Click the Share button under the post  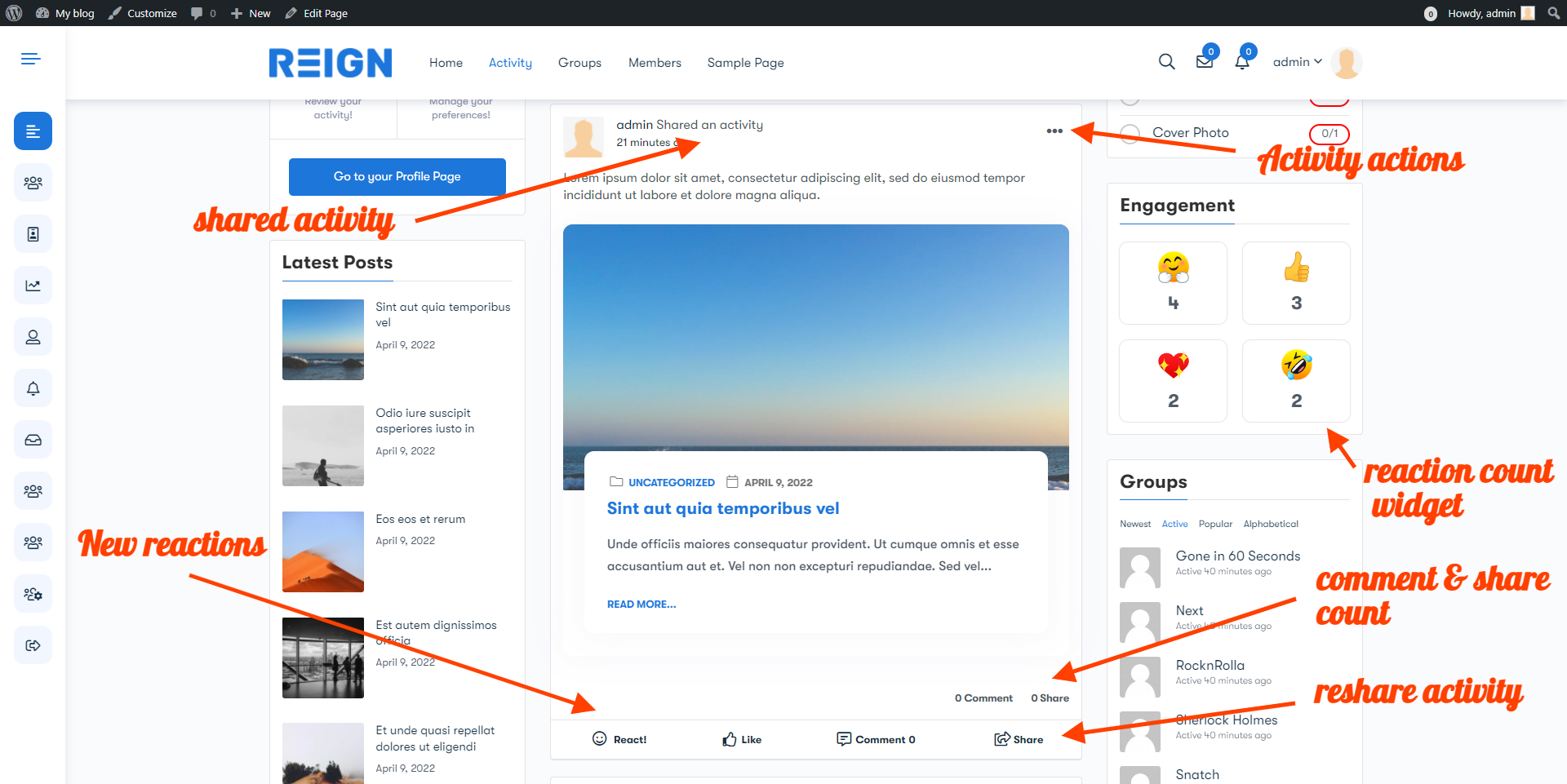(x=1019, y=739)
